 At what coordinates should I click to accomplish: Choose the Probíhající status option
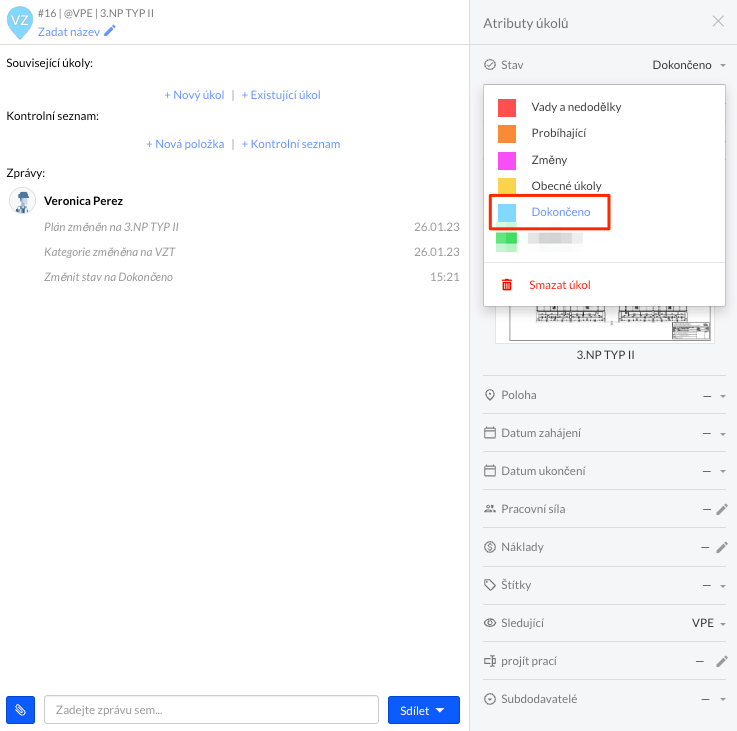558,133
